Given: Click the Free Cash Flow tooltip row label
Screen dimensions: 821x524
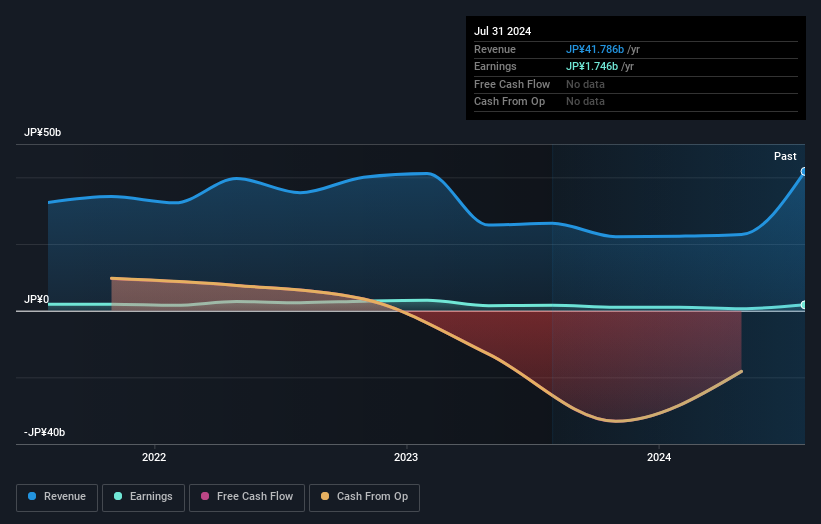Looking at the screenshot, I should [512, 84].
